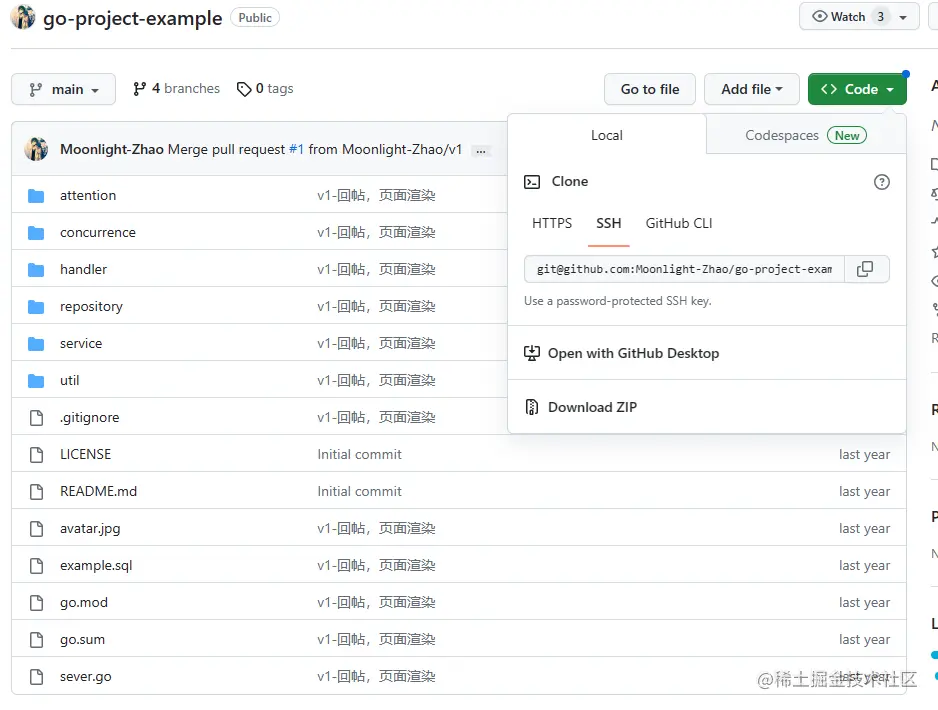Image resolution: width=938 pixels, height=710 pixels.
Task: Click the SSH clone URL field
Action: pyautogui.click(x=684, y=269)
